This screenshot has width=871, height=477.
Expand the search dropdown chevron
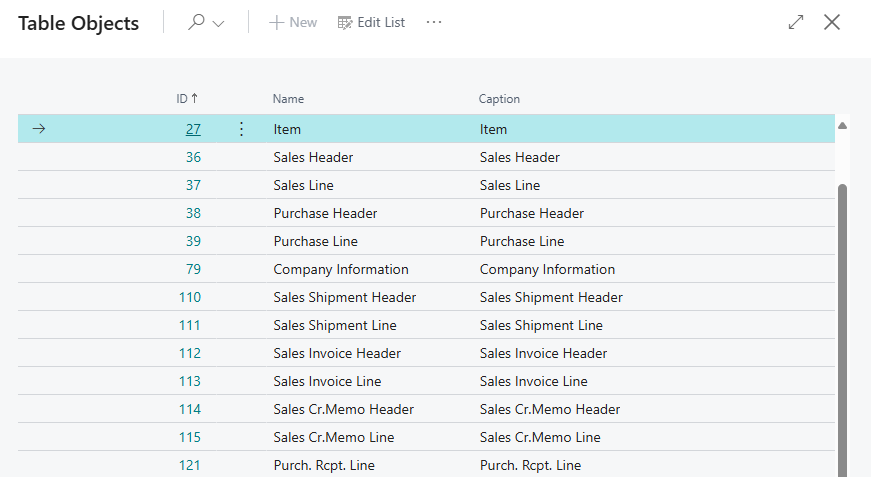point(218,23)
